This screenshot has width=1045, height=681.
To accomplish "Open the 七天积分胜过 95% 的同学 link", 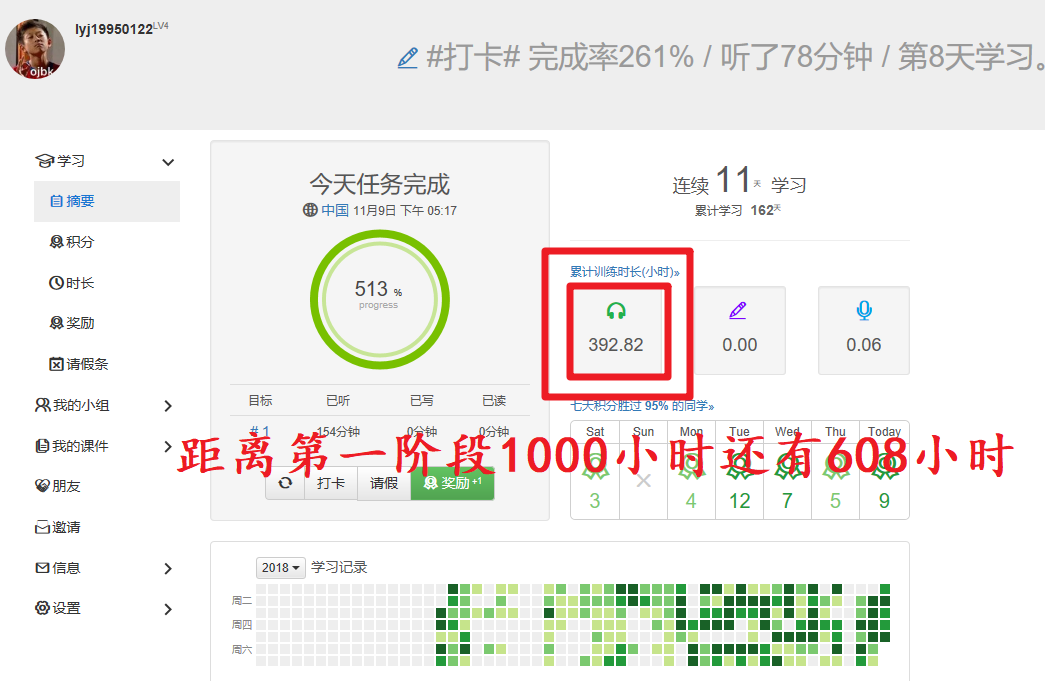I will click(x=642, y=406).
